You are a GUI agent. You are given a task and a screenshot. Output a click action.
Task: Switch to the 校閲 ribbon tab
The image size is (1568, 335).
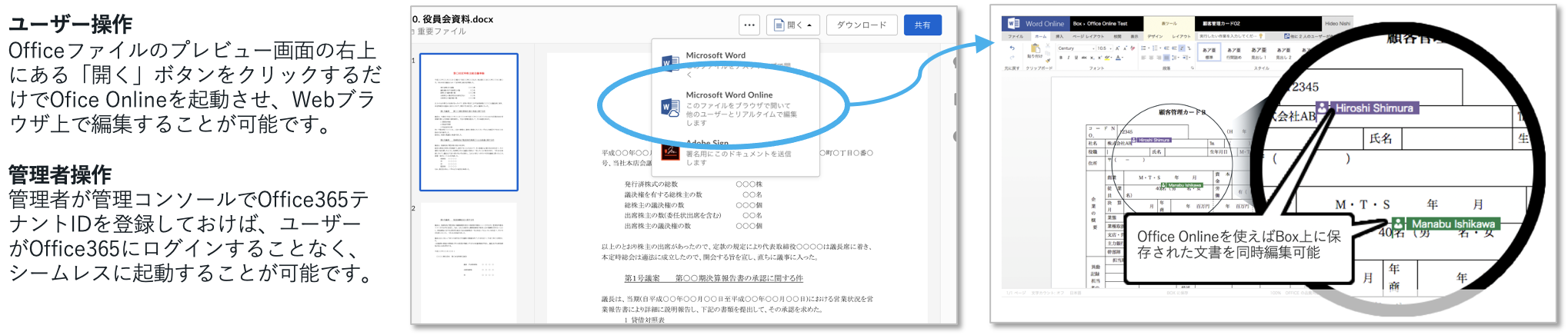pyautogui.click(x=1117, y=36)
